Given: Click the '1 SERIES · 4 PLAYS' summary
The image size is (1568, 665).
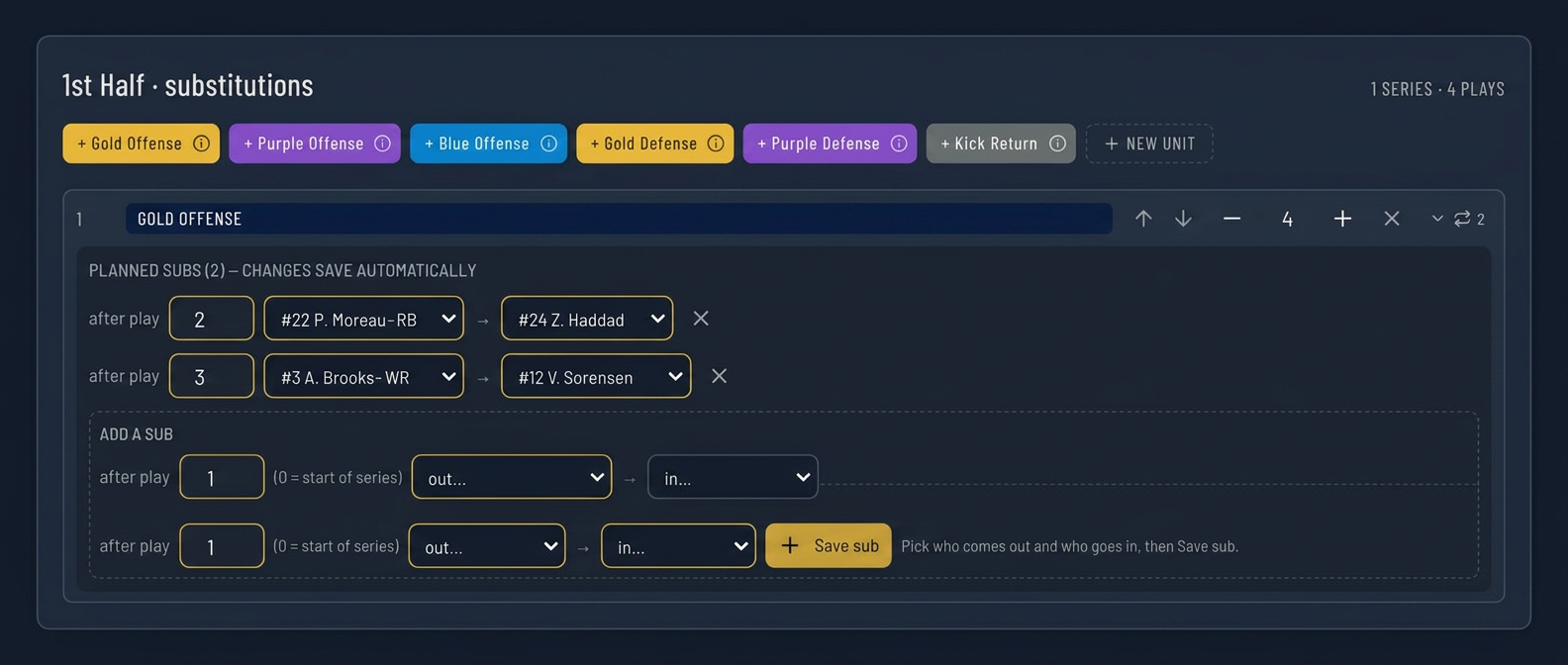Looking at the screenshot, I should pos(1437,89).
